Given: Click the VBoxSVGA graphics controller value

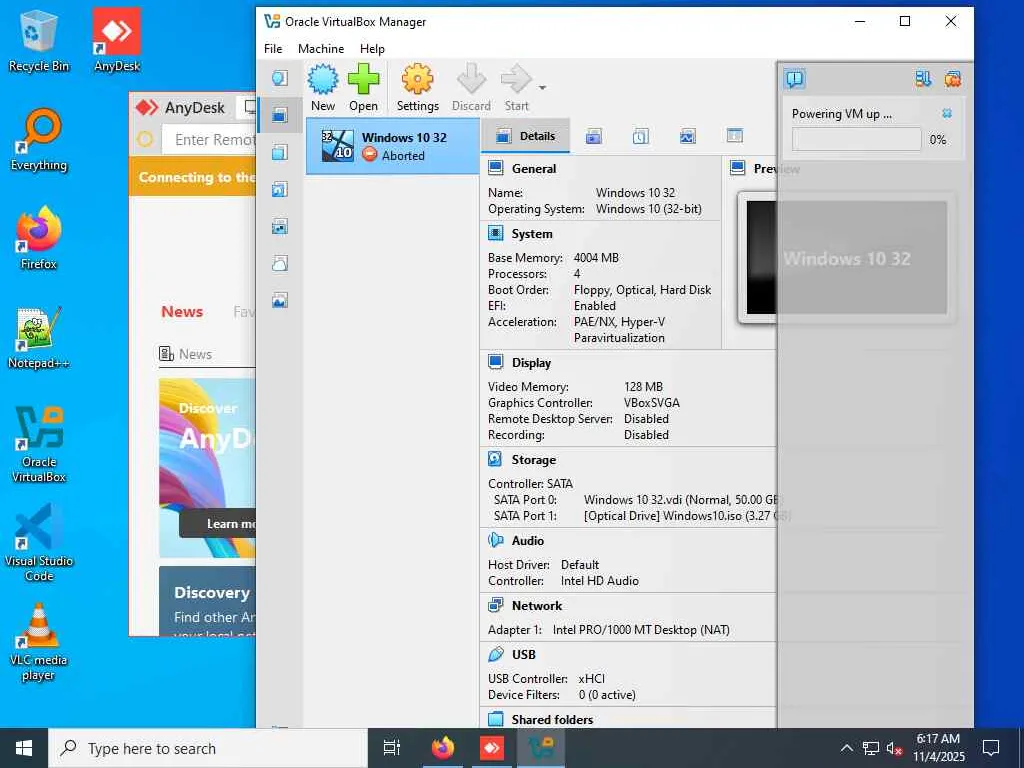Looking at the screenshot, I should coord(651,402).
